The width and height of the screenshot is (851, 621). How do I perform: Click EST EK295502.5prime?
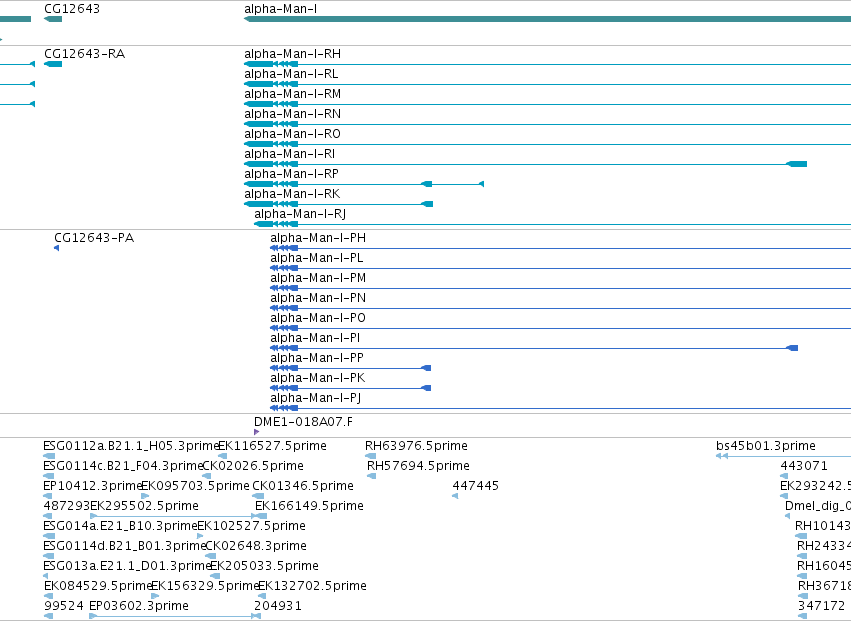[x=144, y=506]
